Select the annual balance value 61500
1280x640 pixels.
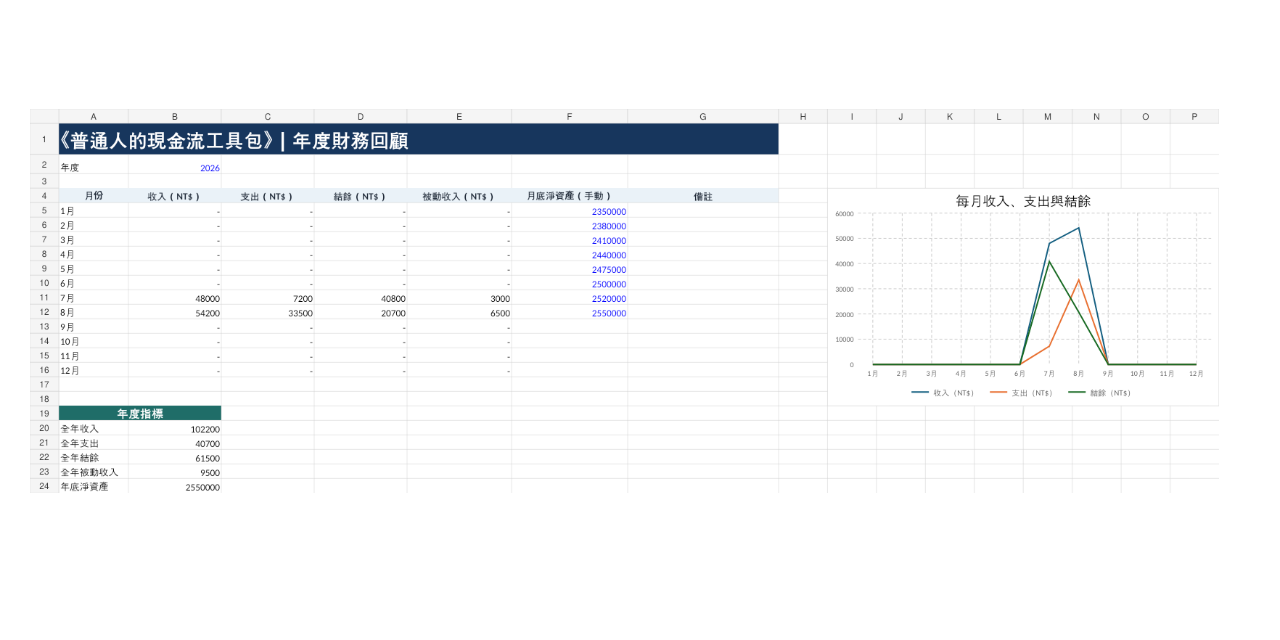click(x=175, y=458)
